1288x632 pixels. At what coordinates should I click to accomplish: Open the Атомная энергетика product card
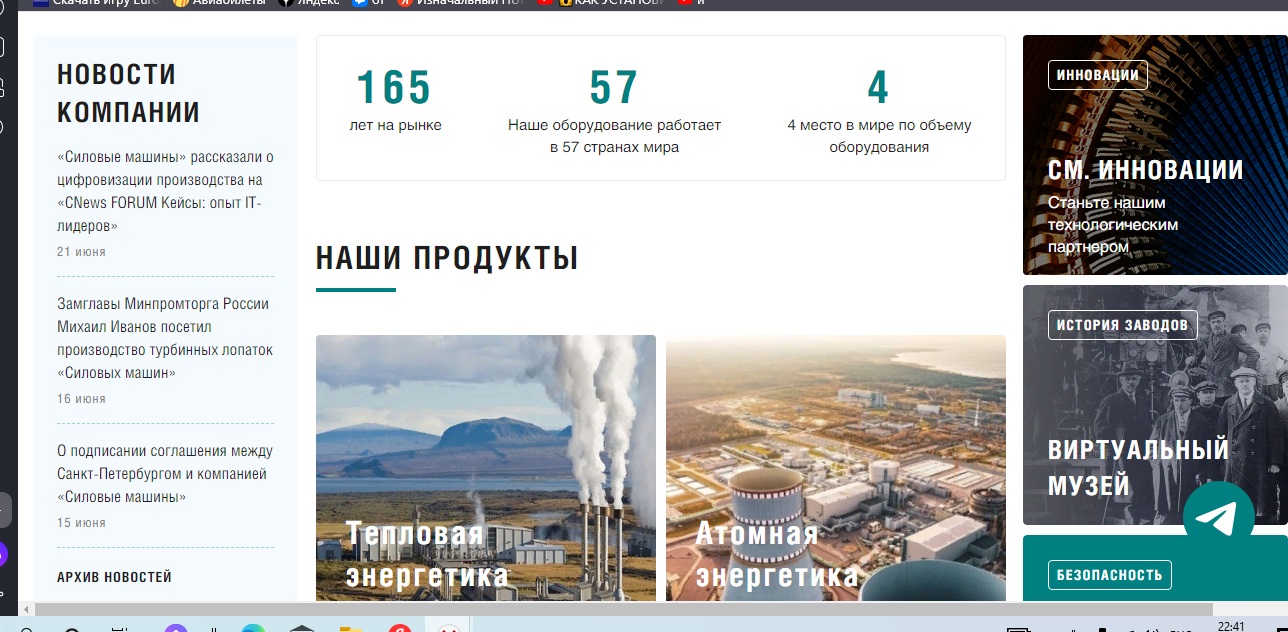coord(836,468)
